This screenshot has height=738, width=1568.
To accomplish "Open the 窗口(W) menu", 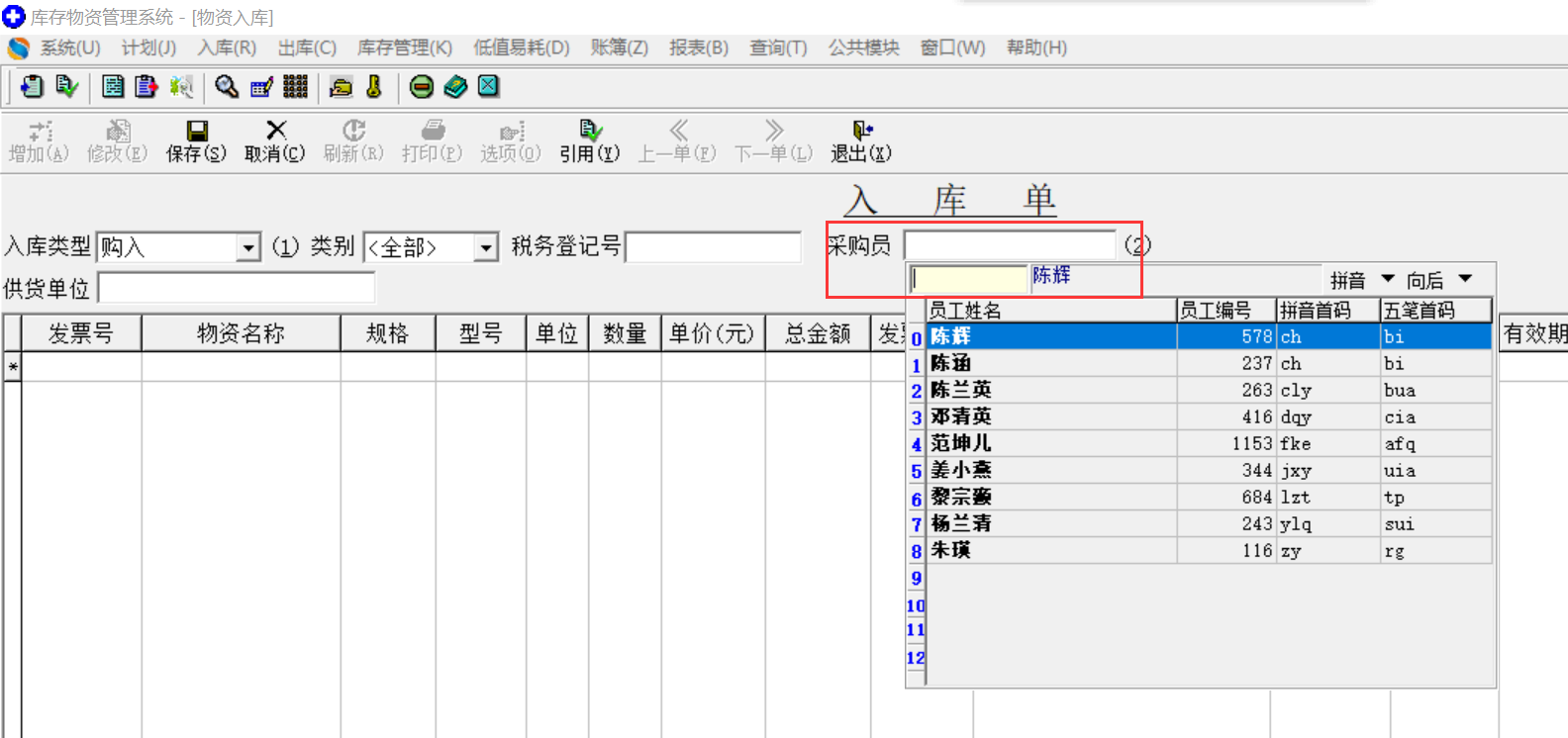I will pyautogui.click(x=953, y=47).
